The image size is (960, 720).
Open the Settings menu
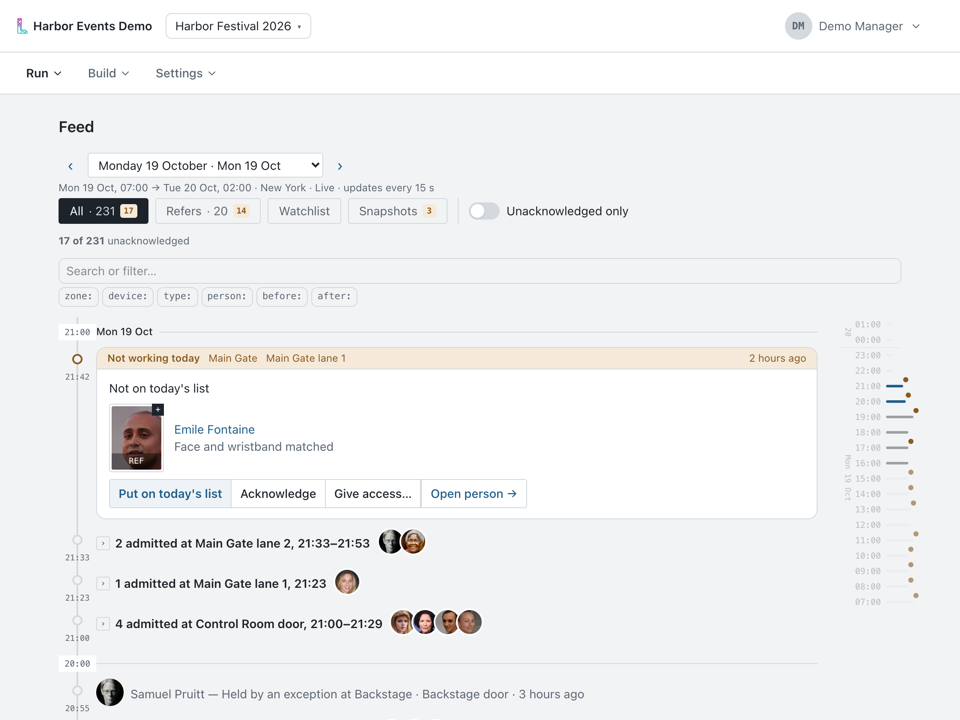[x=186, y=73]
